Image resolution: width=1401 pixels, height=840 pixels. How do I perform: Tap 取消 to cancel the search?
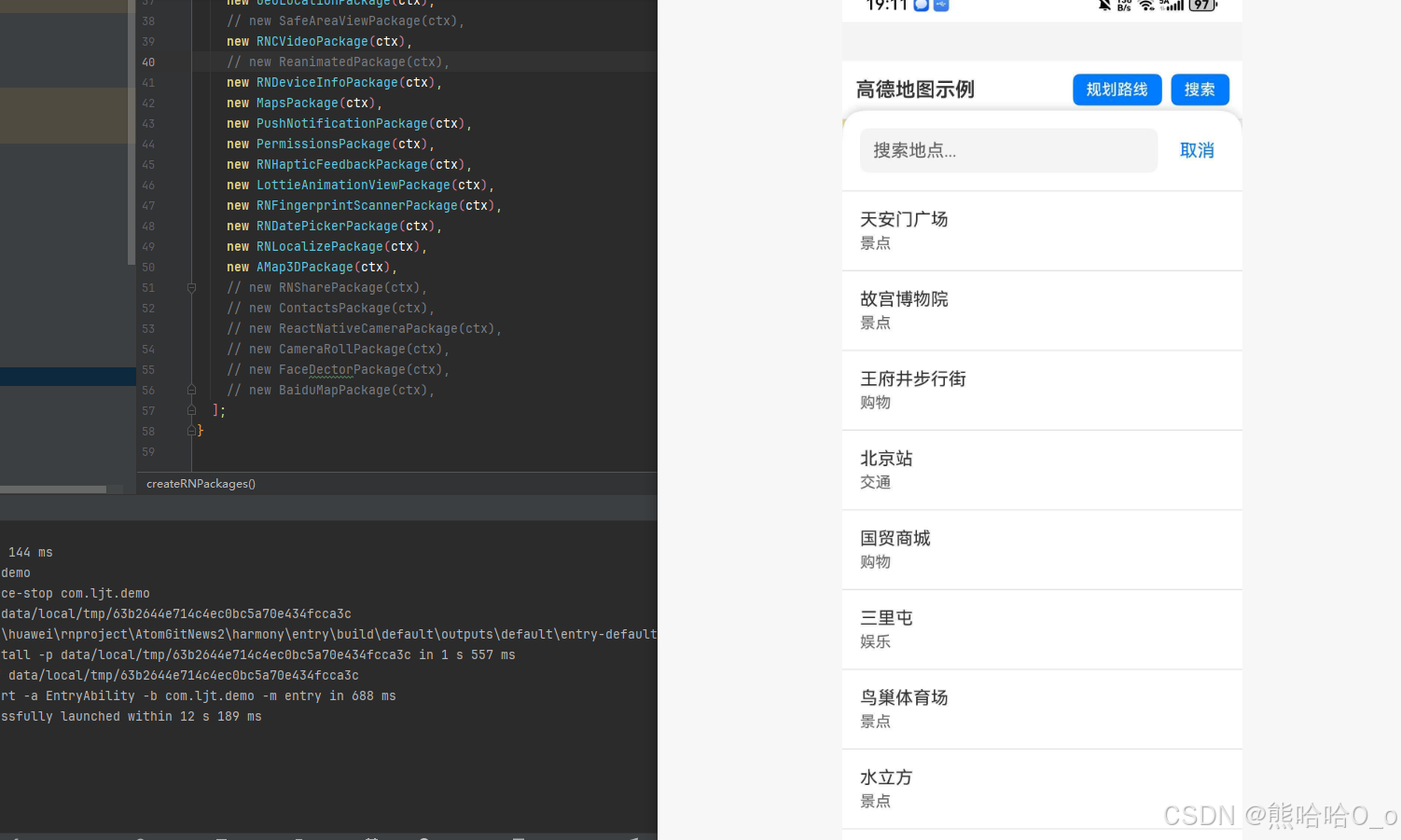click(x=1197, y=150)
